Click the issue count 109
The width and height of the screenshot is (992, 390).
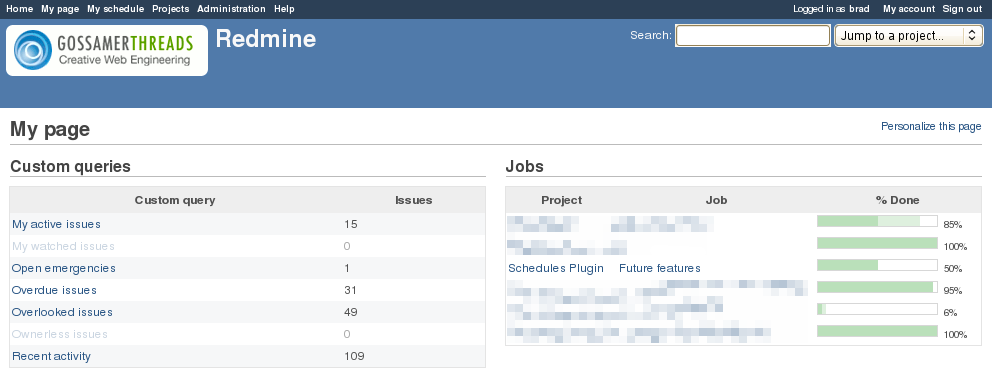pos(354,356)
